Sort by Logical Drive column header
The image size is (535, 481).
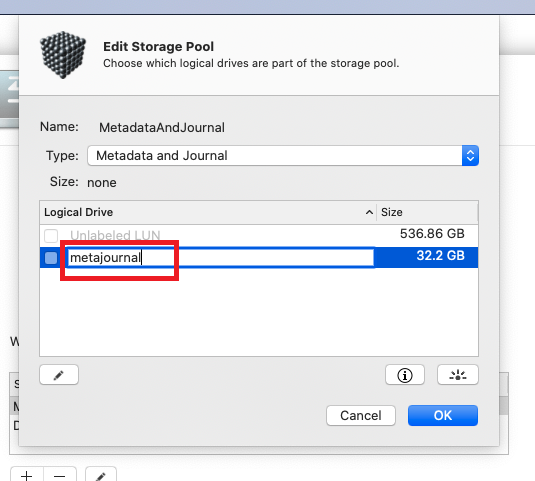208,212
